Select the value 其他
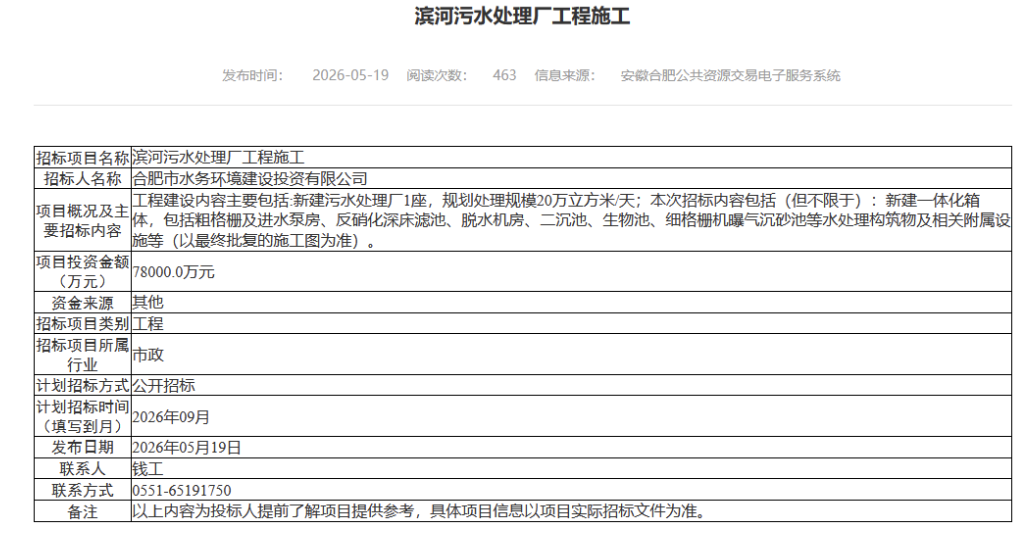This screenshot has height=540, width=1028. 148,302
